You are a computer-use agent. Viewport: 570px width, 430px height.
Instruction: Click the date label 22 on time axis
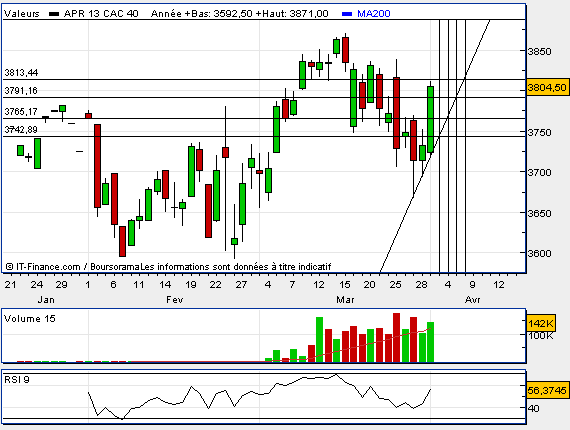tap(216, 285)
